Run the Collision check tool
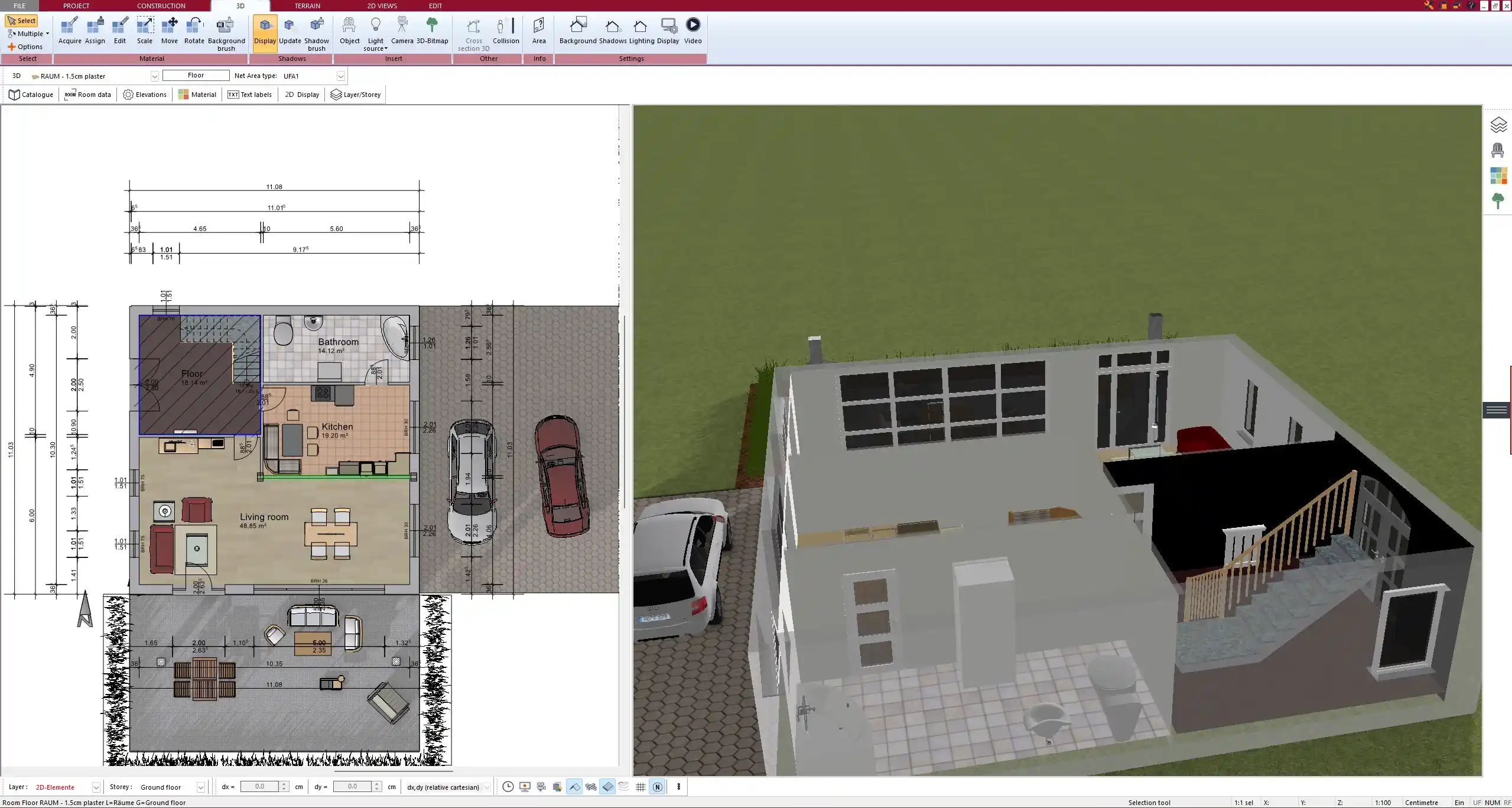This screenshot has width=1512, height=808. (506, 31)
